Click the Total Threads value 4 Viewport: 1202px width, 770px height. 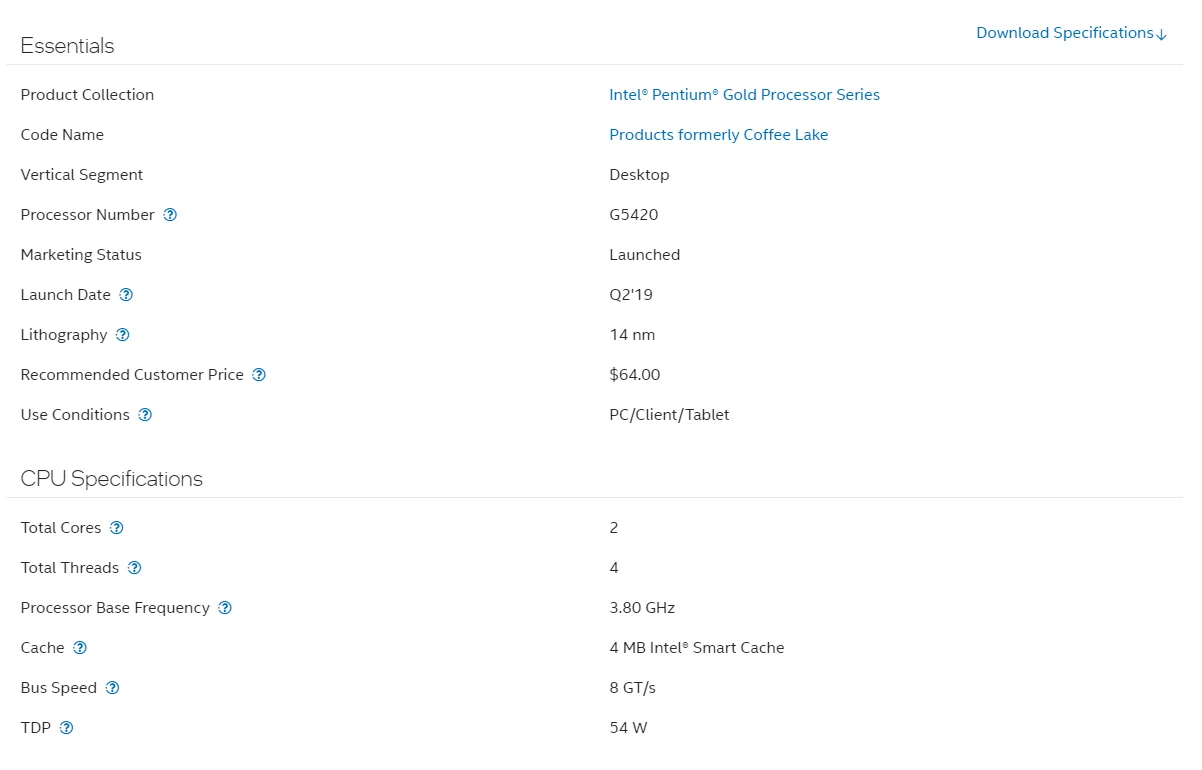click(x=614, y=568)
